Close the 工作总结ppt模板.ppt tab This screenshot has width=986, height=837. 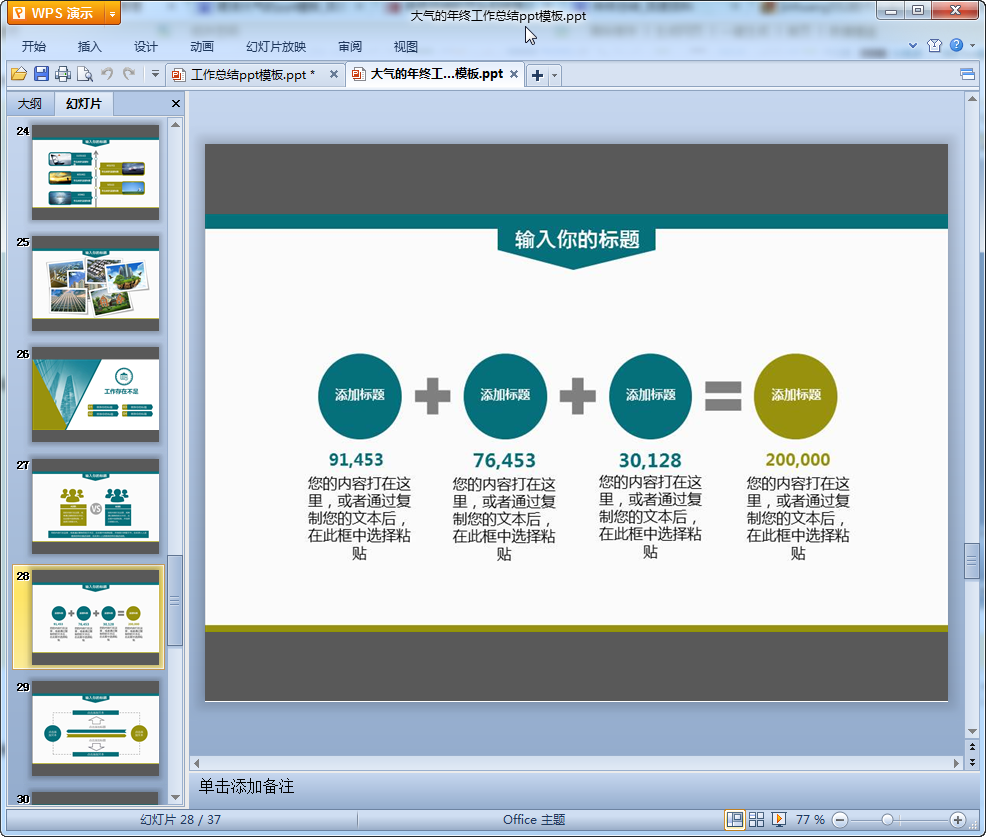coord(334,74)
